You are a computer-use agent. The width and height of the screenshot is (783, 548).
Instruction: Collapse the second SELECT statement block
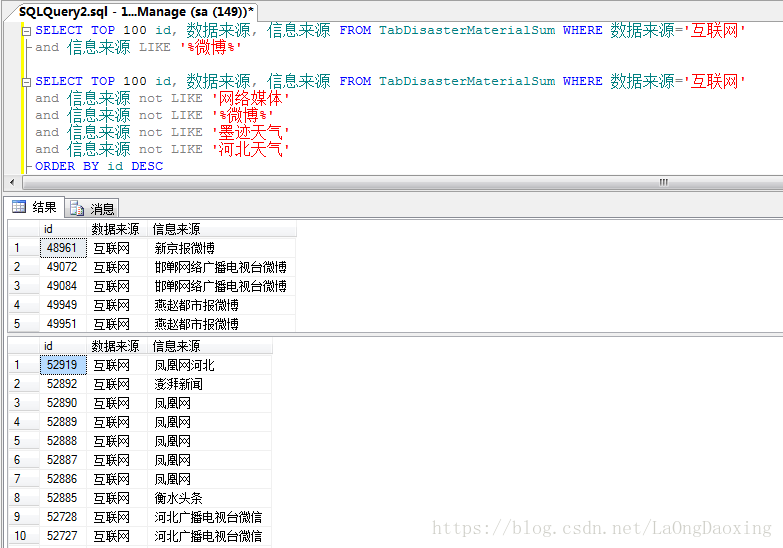click(26, 82)
